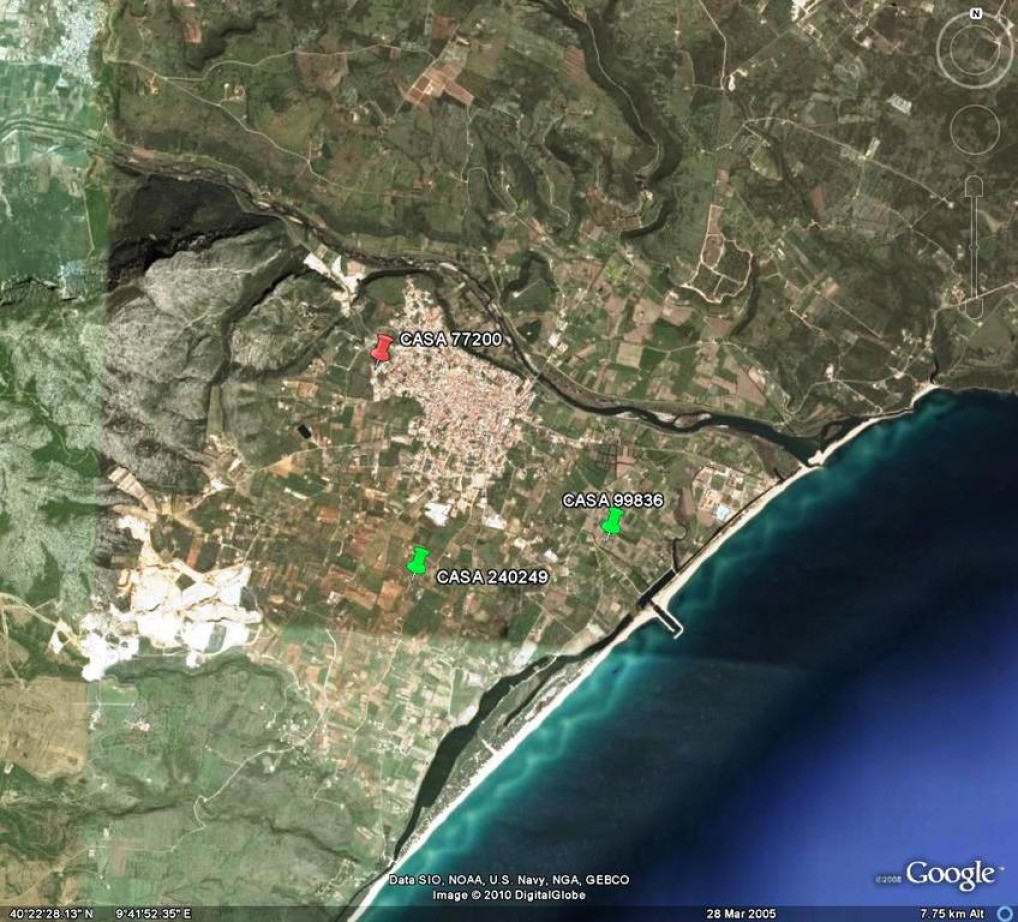Click the Image © 2010 DigitalGlobe credit
Viewport: 1018px width, 922px height.
(509, 895)
